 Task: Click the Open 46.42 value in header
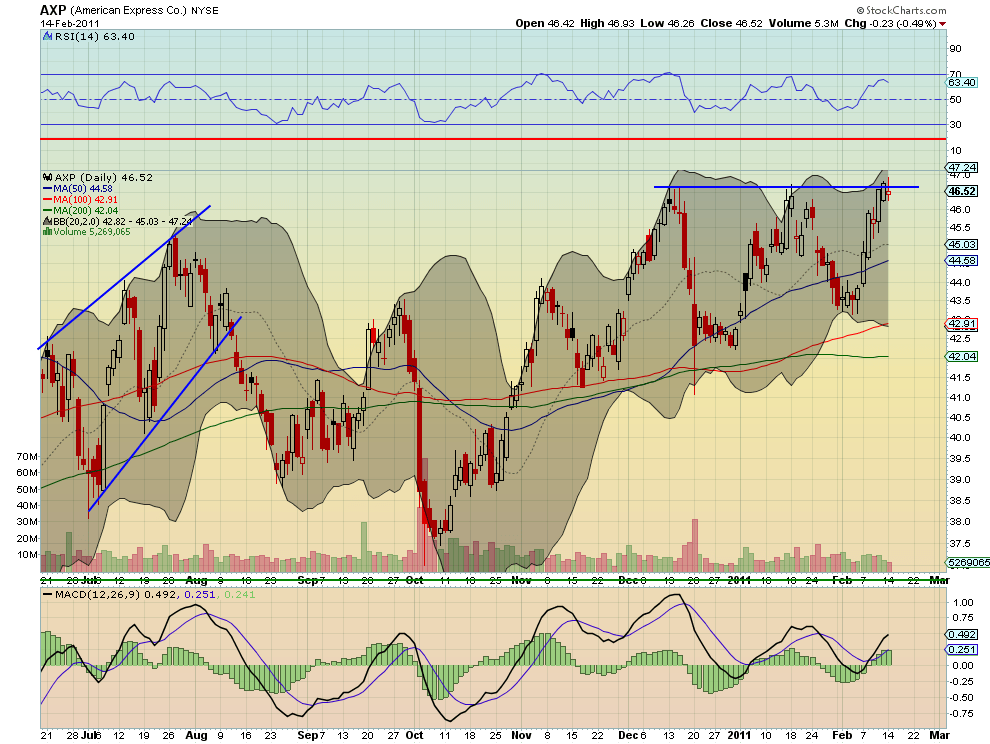(x=545, y=23)
